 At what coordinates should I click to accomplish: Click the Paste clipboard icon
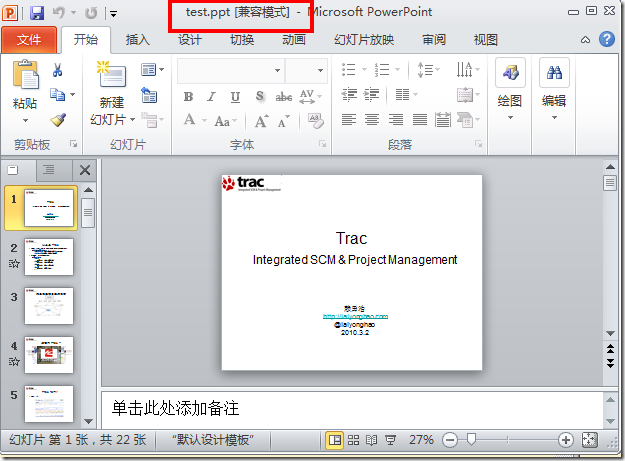click(26, 74)
